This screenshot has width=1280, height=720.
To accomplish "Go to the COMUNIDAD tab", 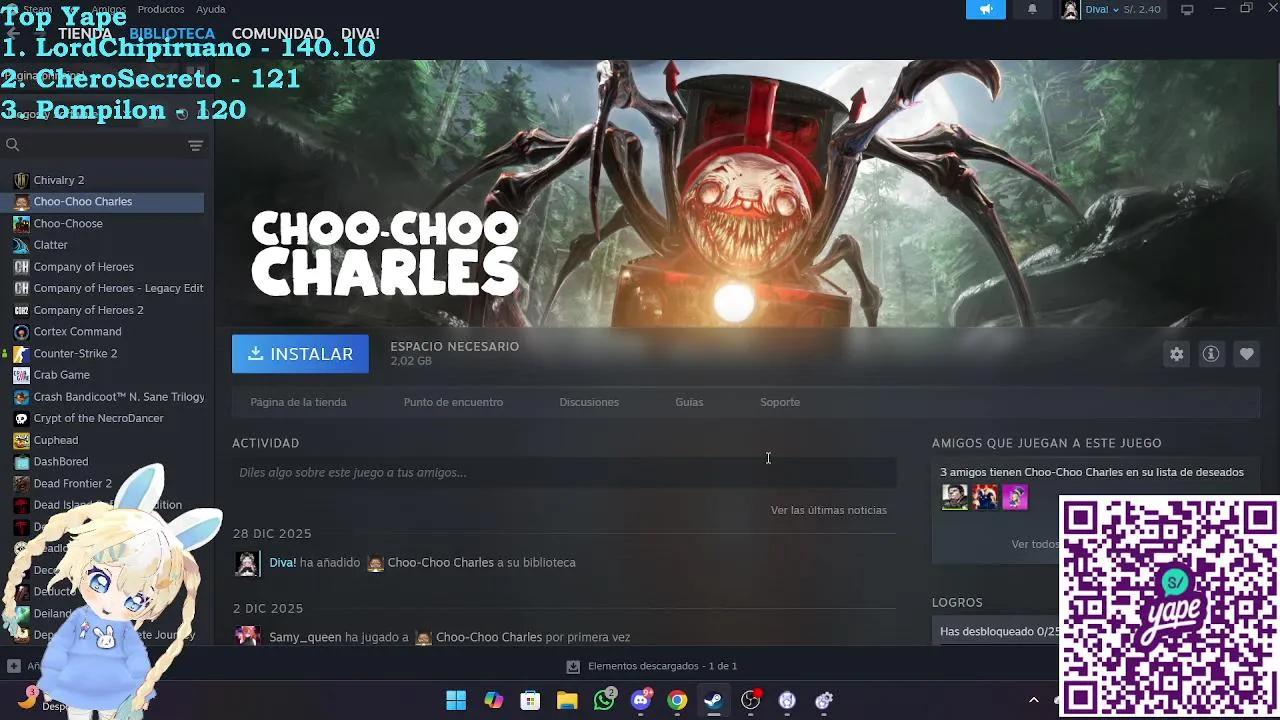I will click(x=277, y=34).
